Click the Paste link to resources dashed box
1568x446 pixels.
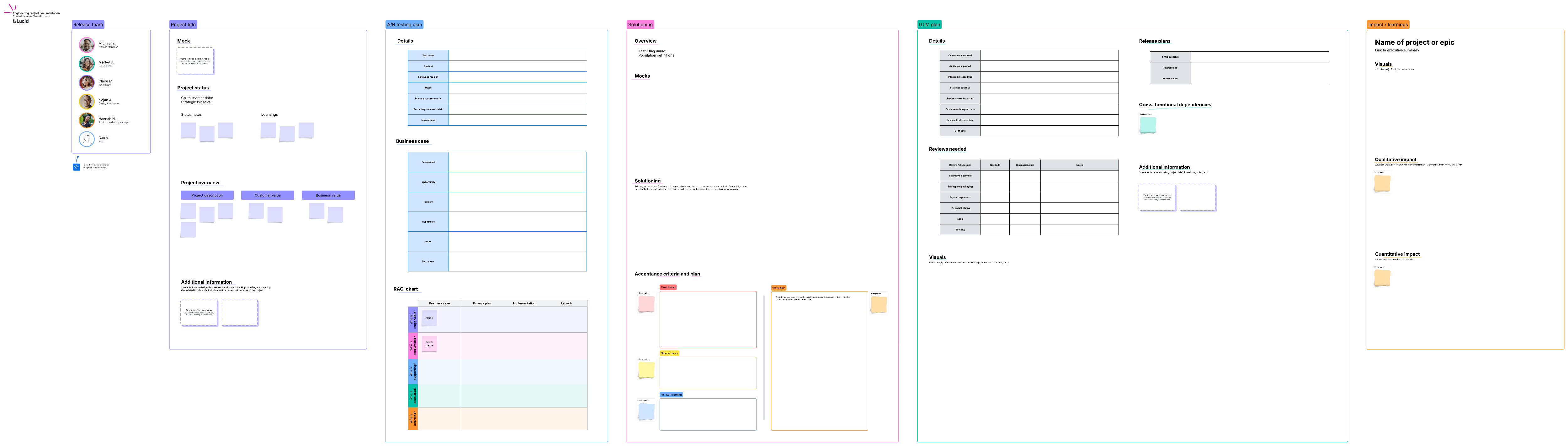tap(199, 312)
